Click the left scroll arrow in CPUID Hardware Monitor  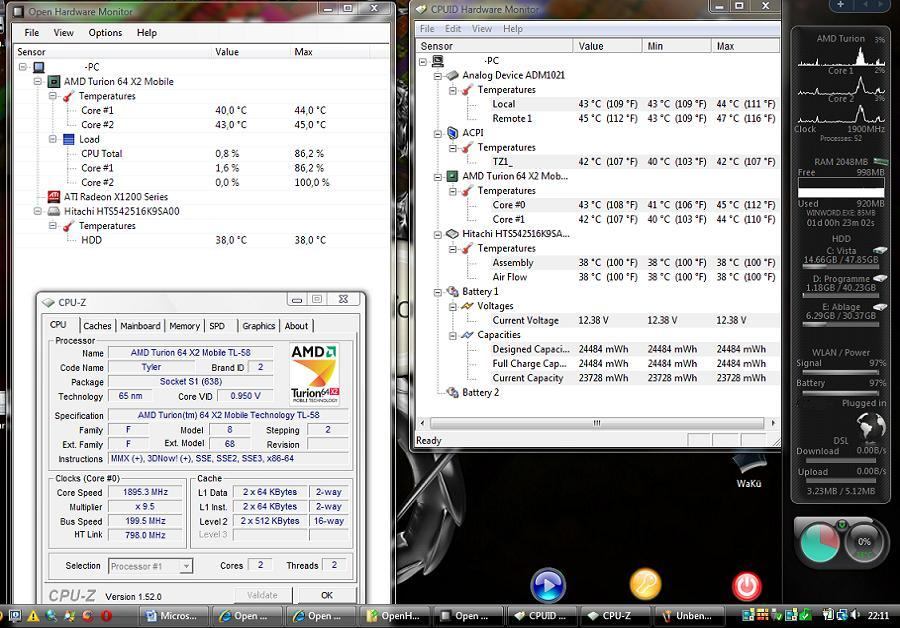pos(422,423)
